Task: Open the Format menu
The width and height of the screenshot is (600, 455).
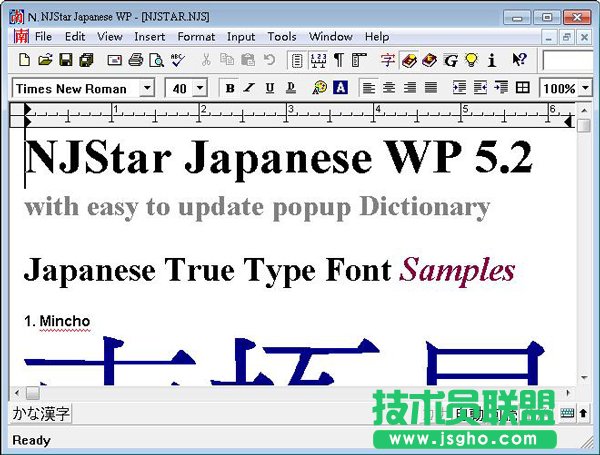Action: [x=196, y=37]
